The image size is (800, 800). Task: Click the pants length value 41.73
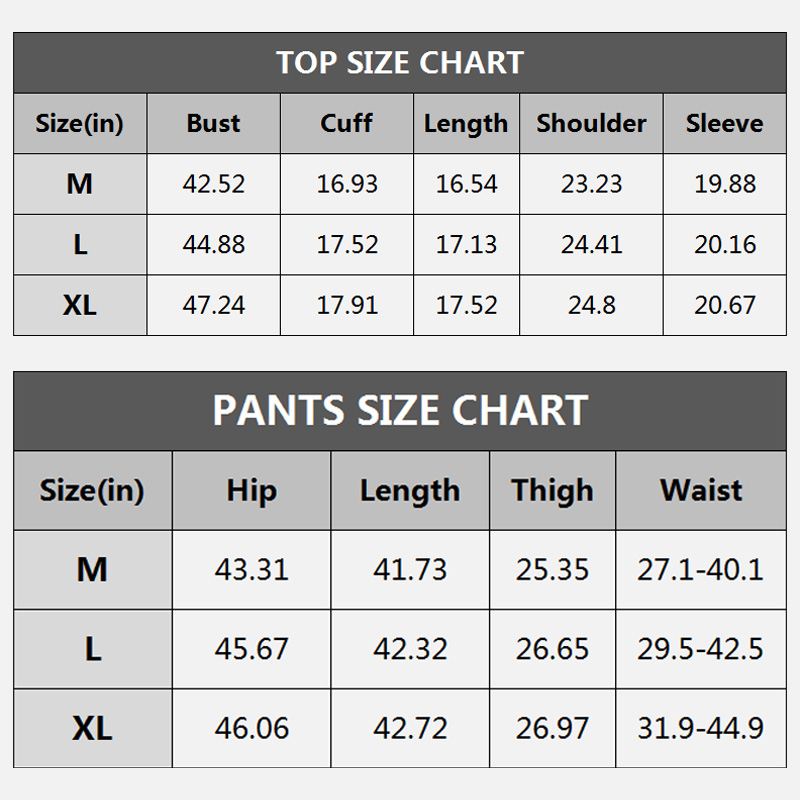[410, 570]
